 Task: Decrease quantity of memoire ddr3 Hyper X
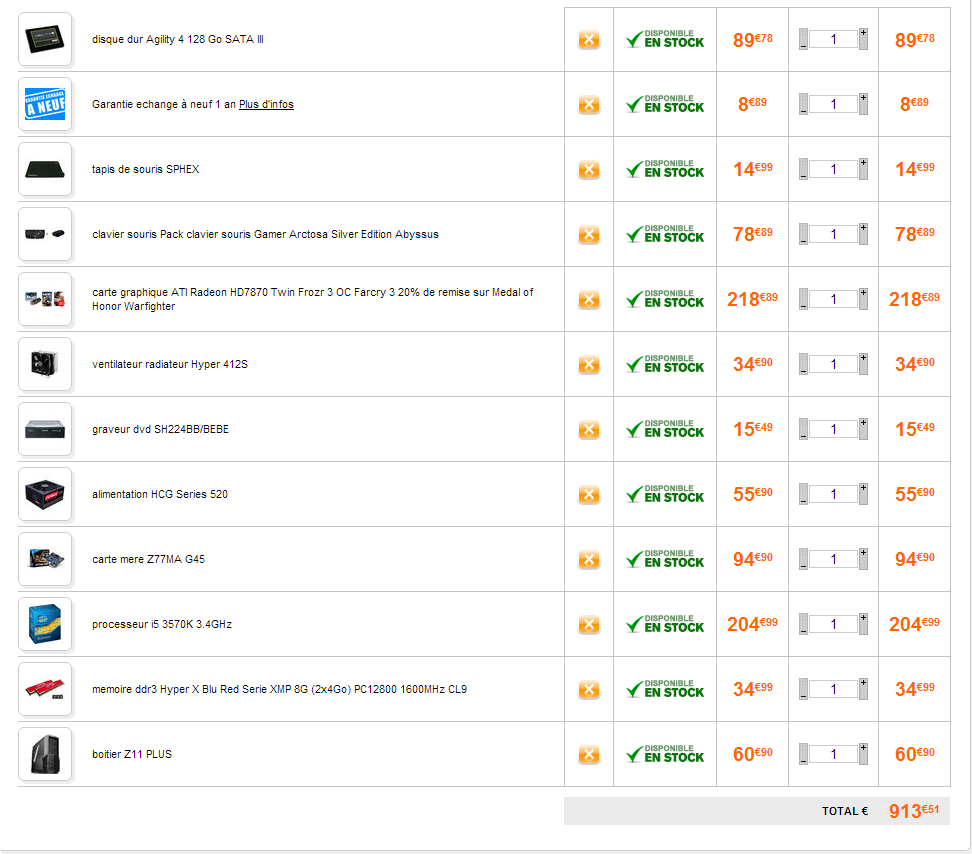pyautogui.click(x=803, y=690)
